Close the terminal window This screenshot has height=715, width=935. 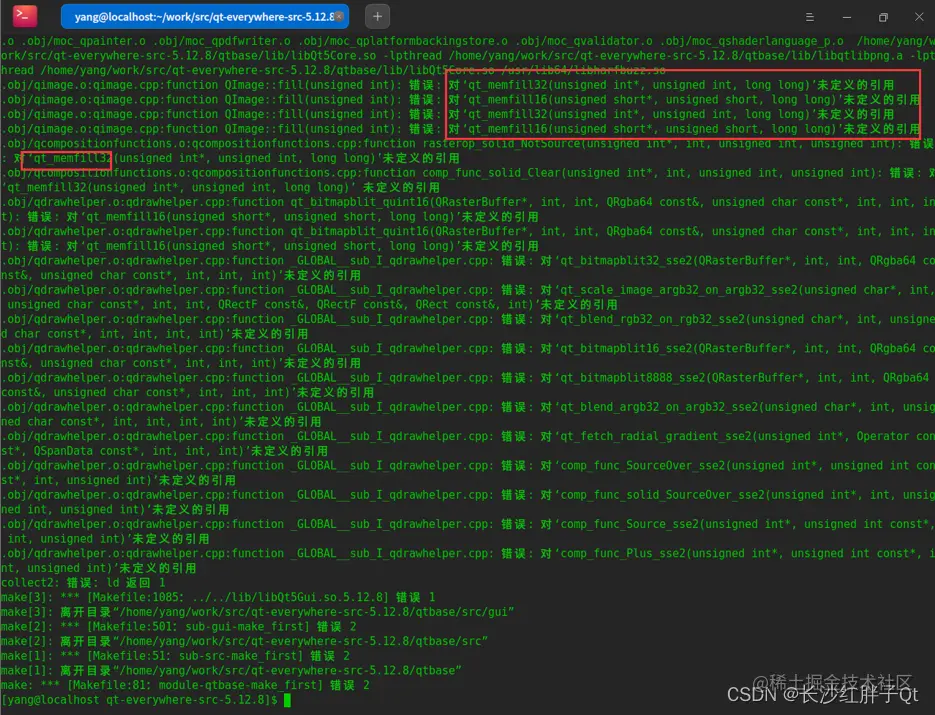pyautogui.click(x=919, y=17)
